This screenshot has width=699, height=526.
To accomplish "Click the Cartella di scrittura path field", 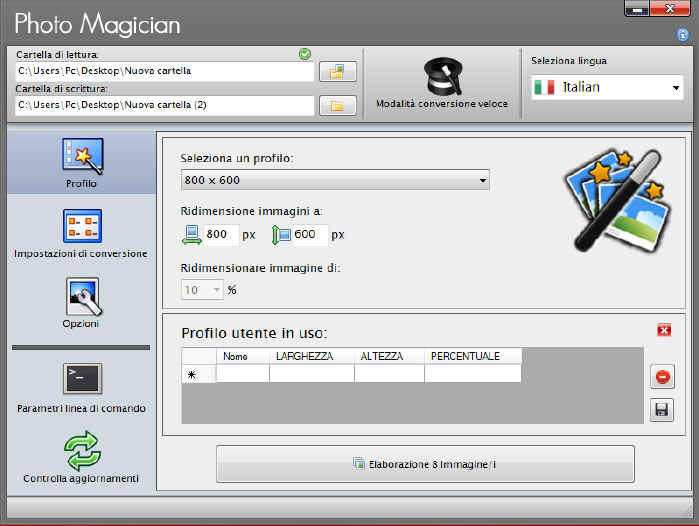I will point(164,106).
